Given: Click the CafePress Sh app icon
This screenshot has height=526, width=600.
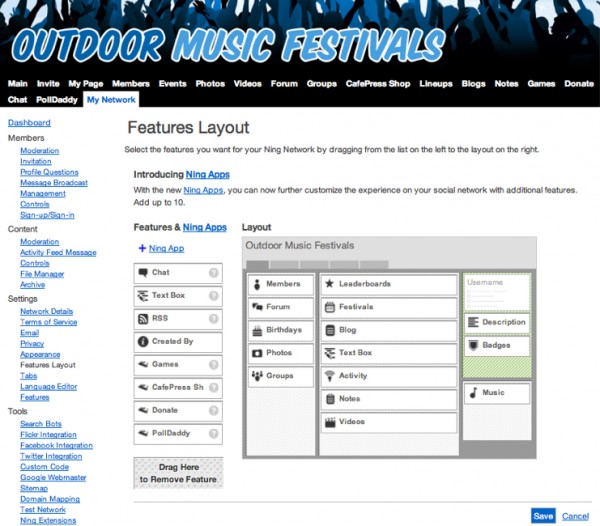Looking at the screenshot, I should pyautogui.click(x=143, y=387).
